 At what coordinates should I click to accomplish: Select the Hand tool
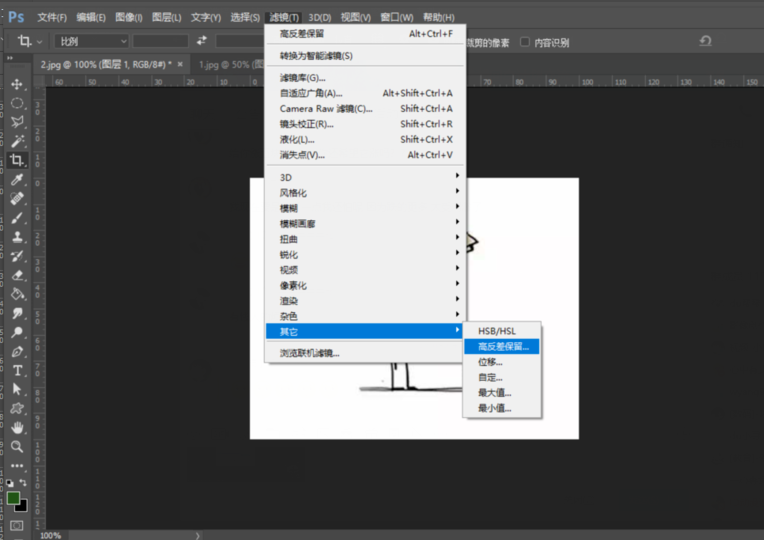[x=17, y=428]
